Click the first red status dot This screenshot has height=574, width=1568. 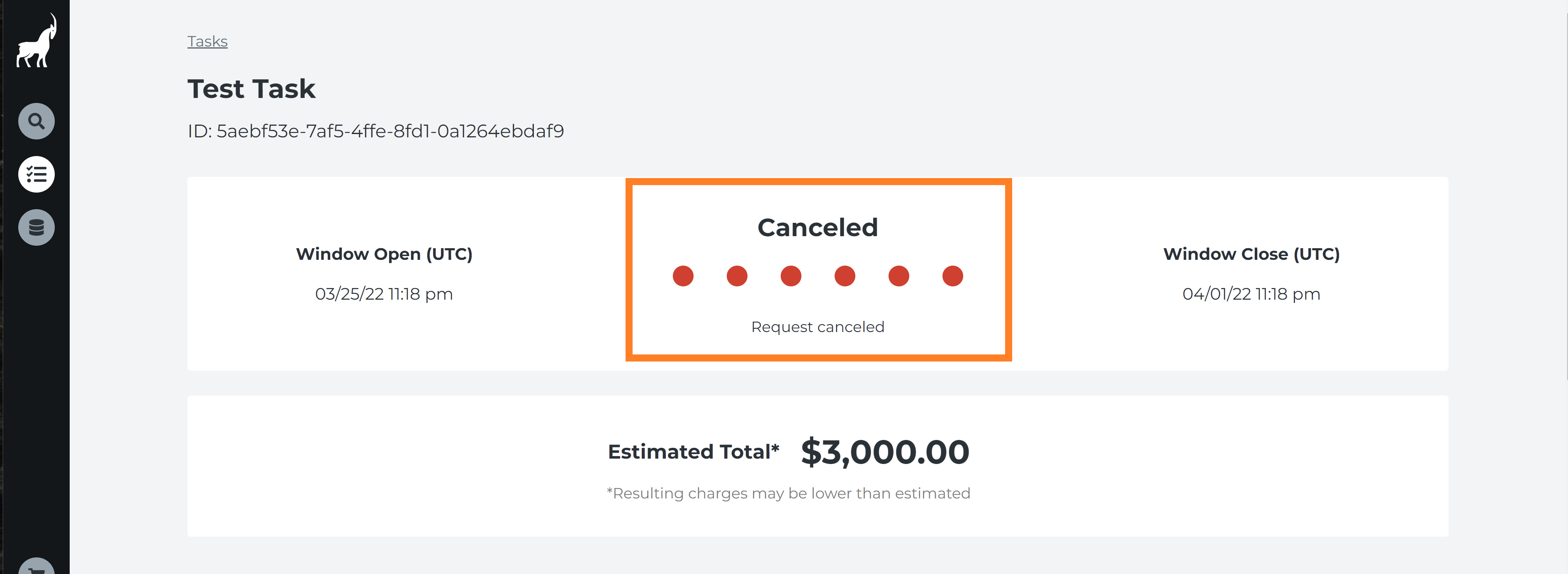click(x=683, y=276)
